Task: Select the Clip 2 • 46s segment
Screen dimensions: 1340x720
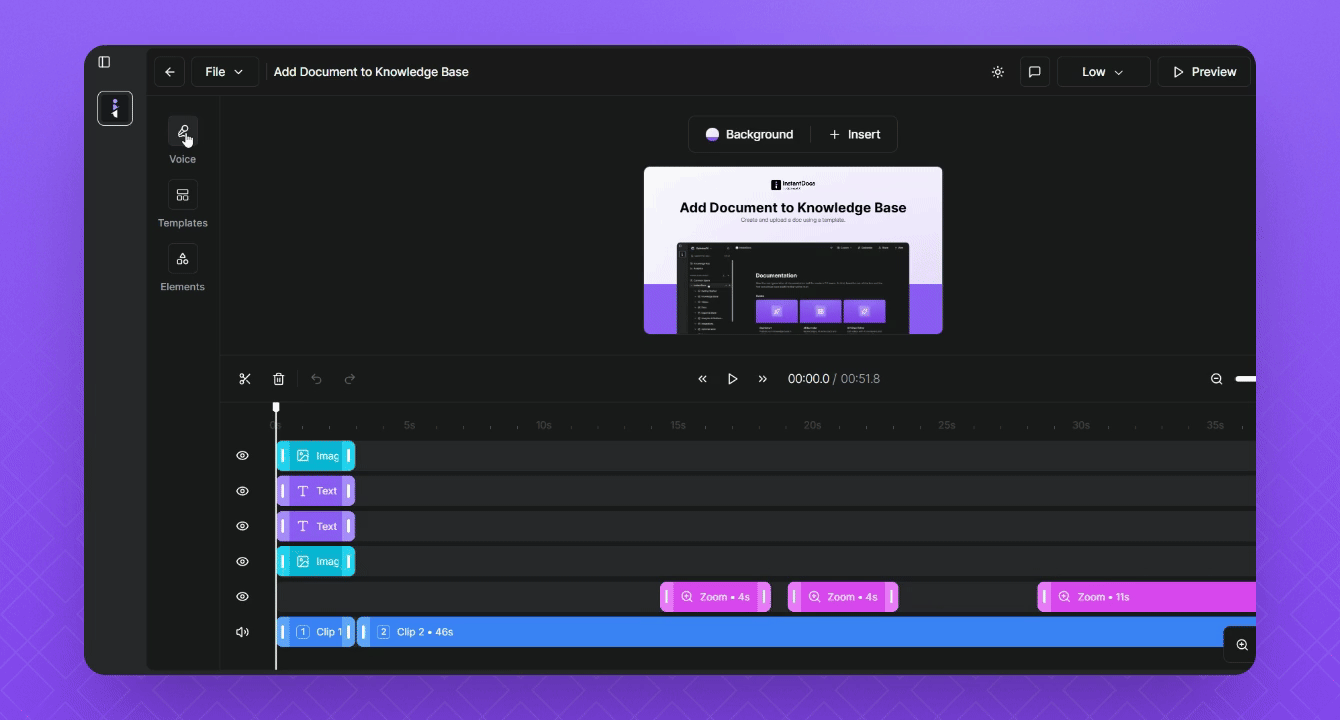Action: 806,632
